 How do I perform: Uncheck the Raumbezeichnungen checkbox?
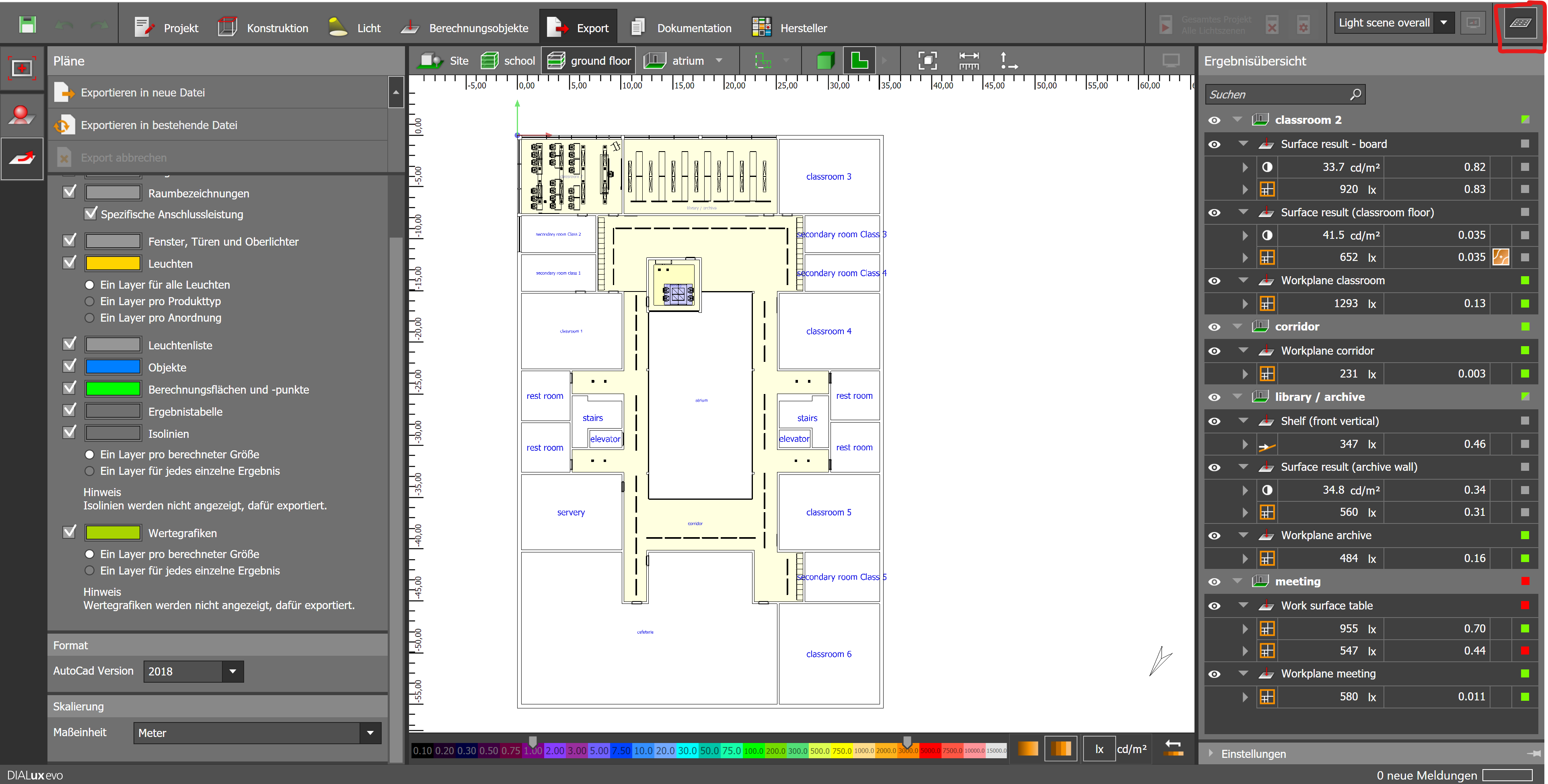70,192
